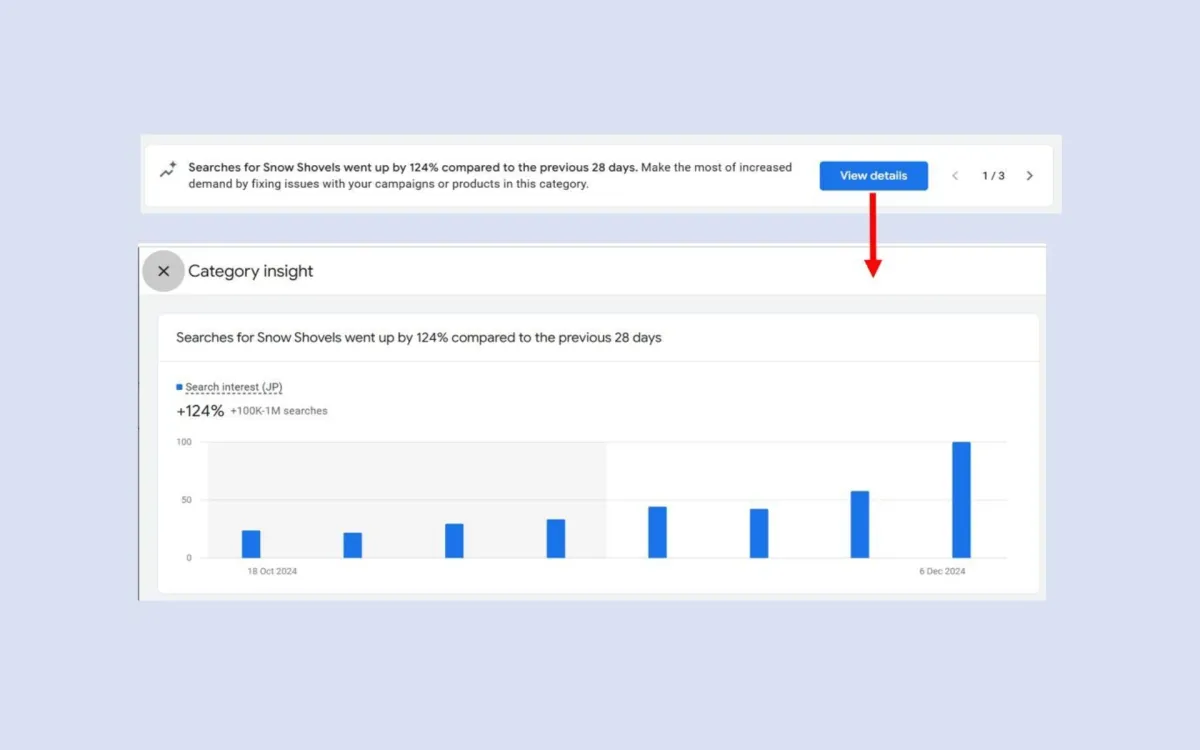
Task: Click the 1/3 page position indicator
Action: (993, 175)
